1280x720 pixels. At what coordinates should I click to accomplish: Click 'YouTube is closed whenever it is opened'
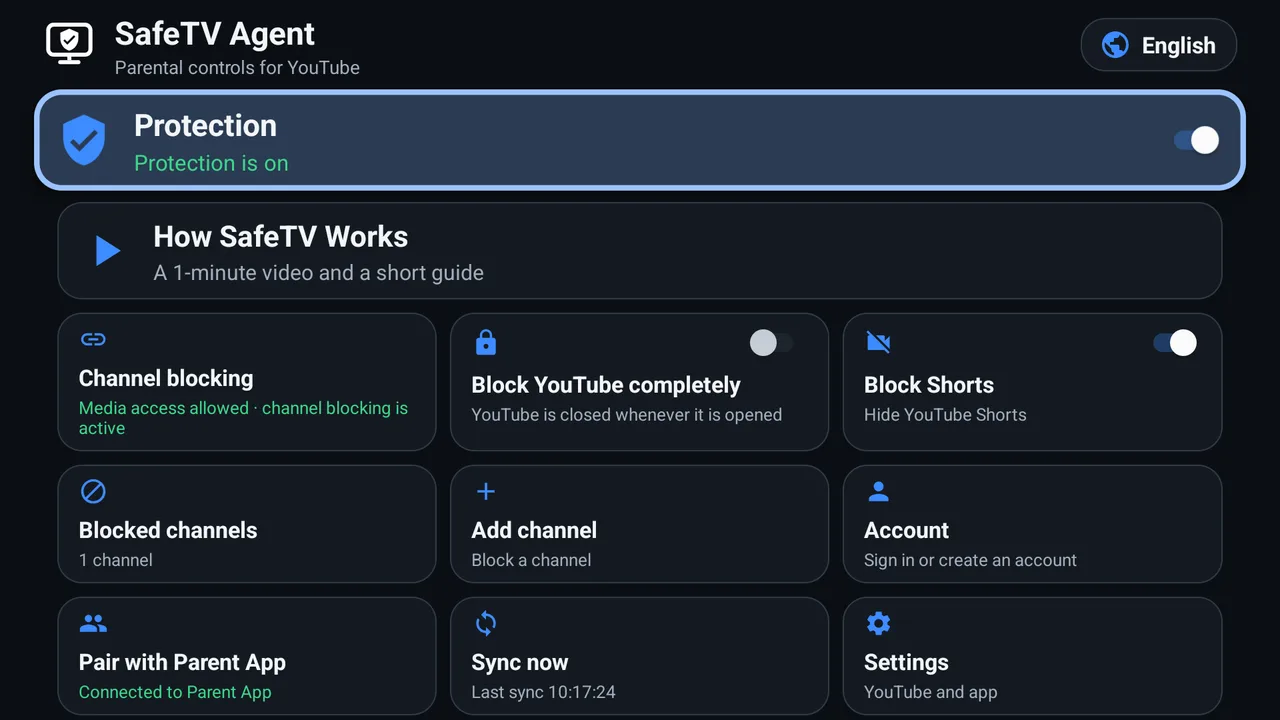point(627,414)
